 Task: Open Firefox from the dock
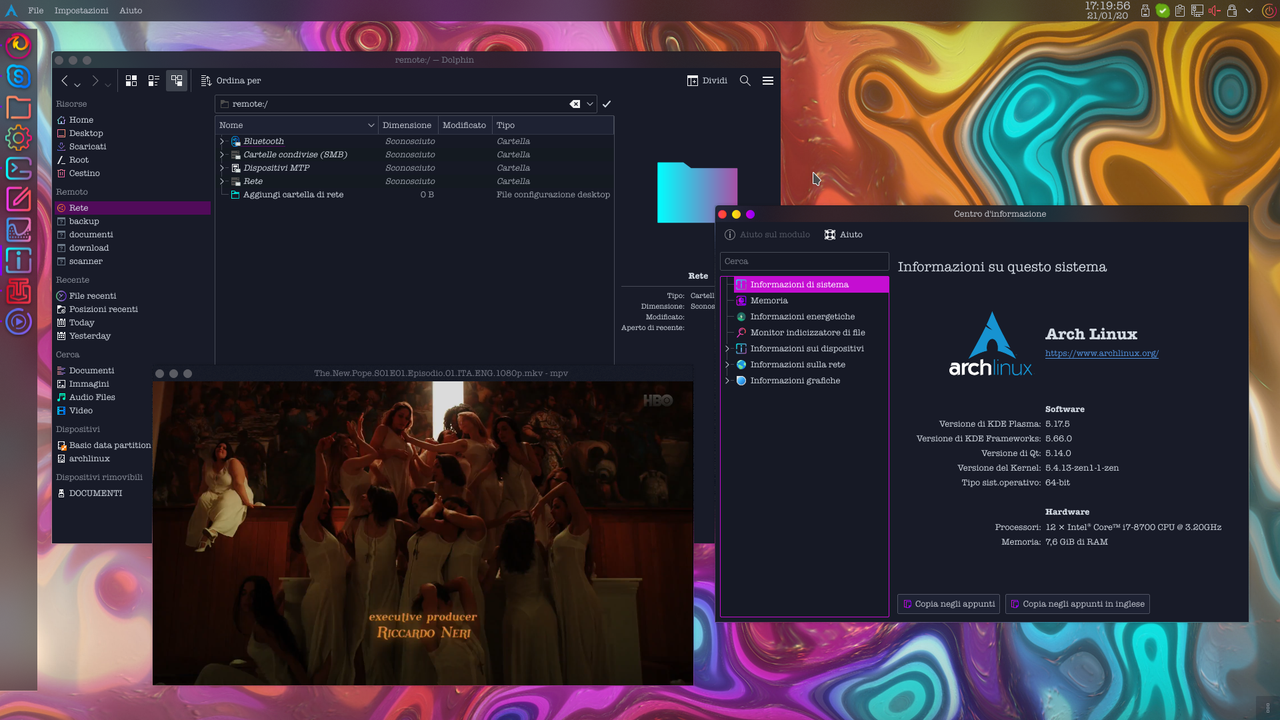pos(19,45)
